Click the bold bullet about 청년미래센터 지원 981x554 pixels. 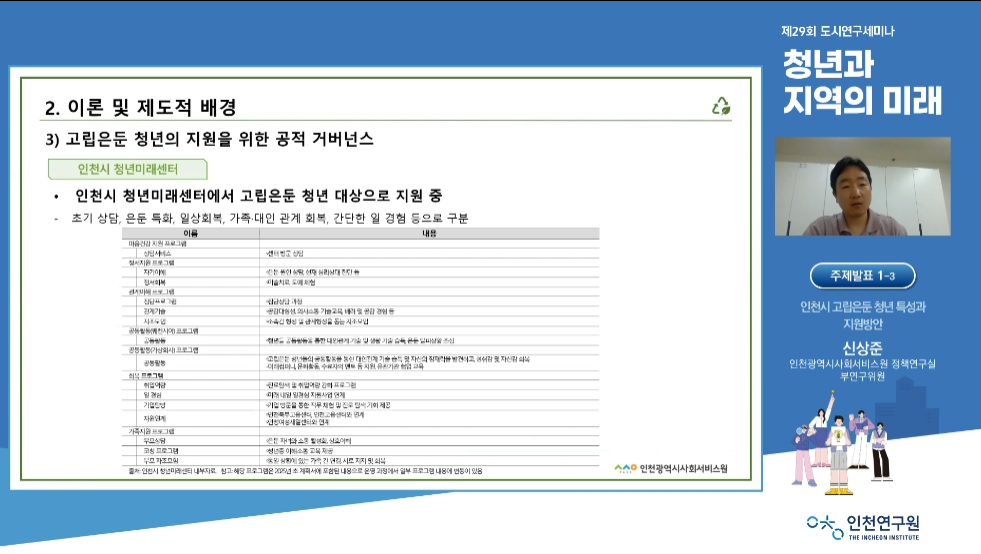pos(258,195)
